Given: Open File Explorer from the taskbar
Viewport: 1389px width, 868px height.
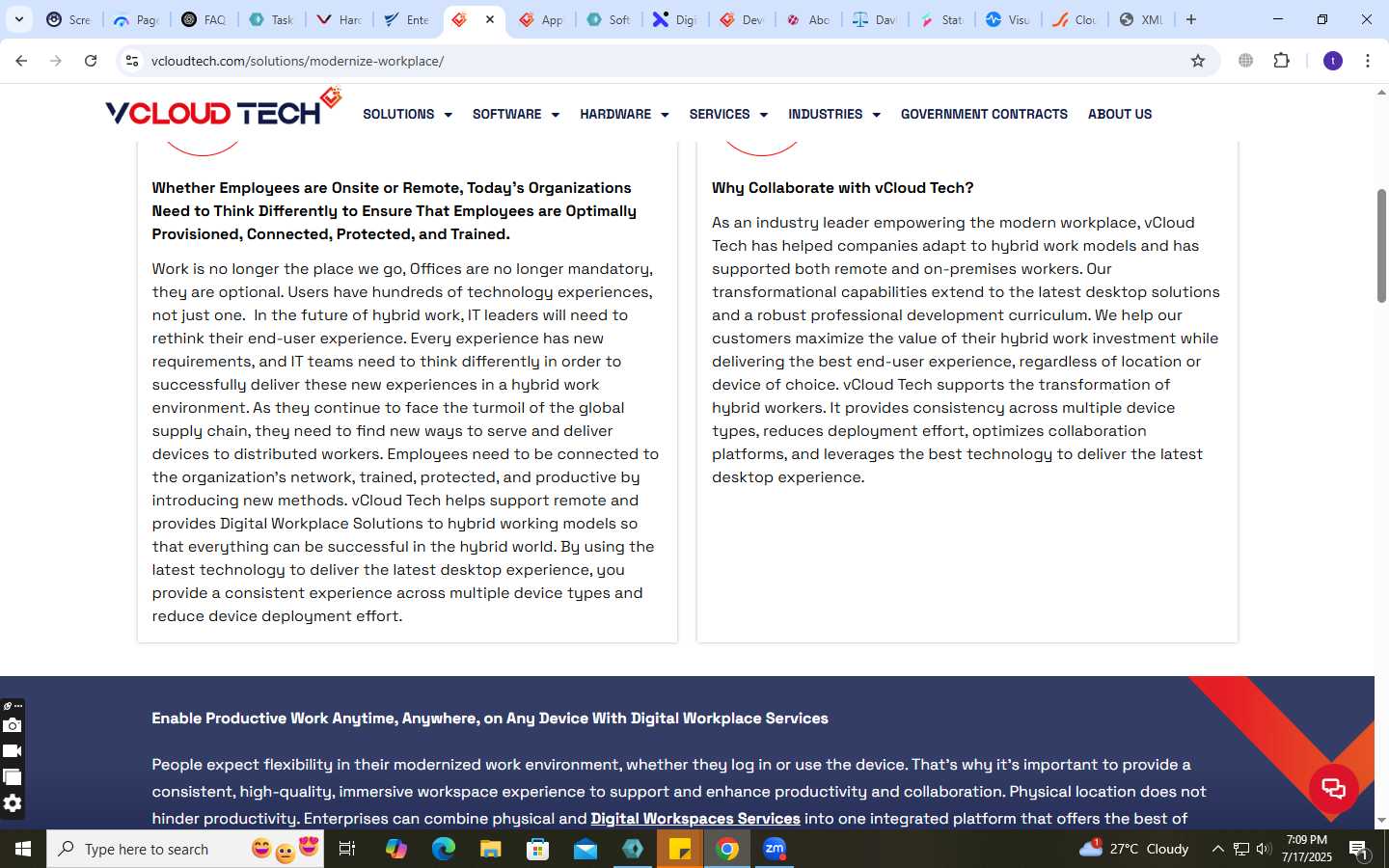Looking at the screenshot, I should 491,849.
